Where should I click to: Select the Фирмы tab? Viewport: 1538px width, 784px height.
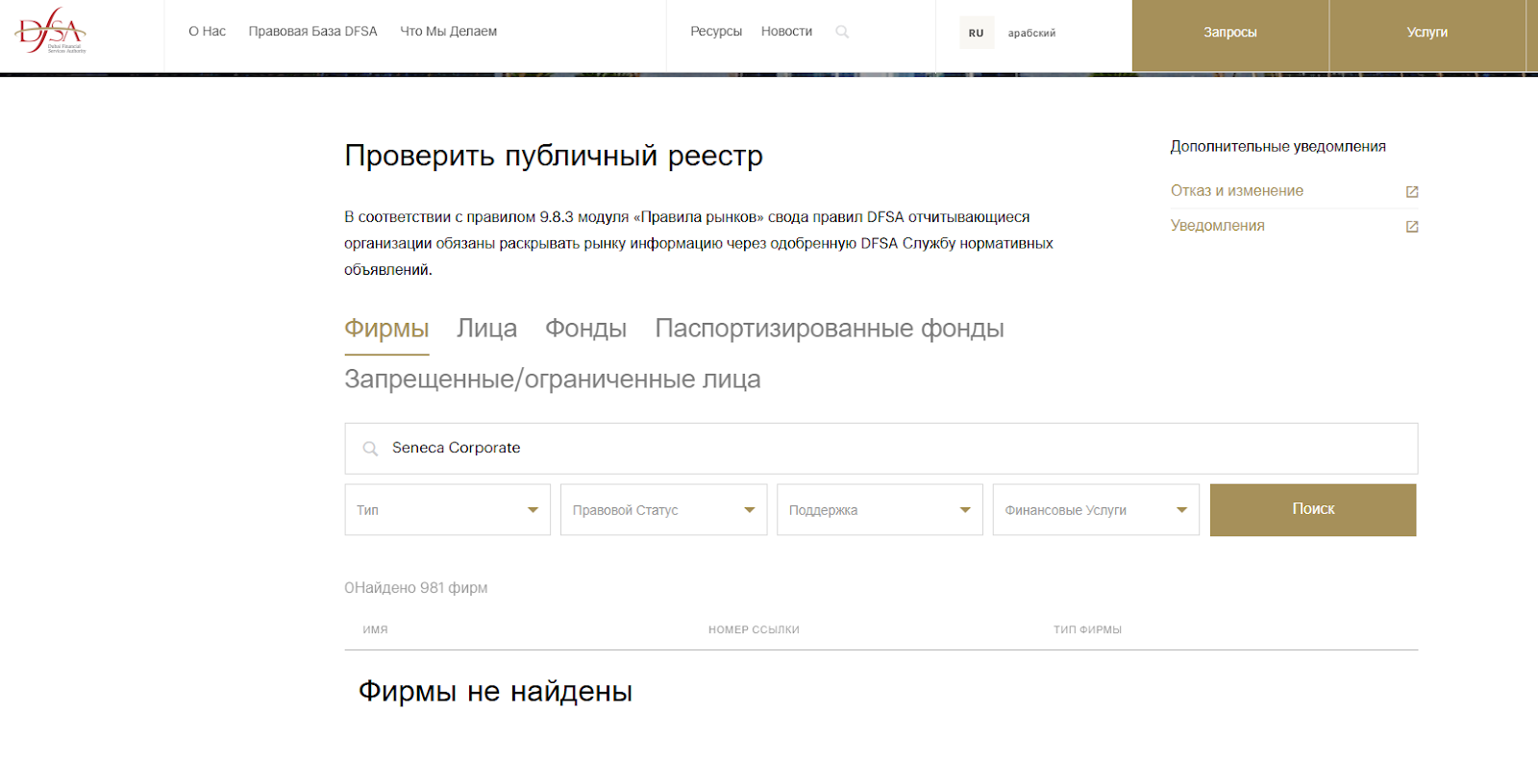click(386, 329)
